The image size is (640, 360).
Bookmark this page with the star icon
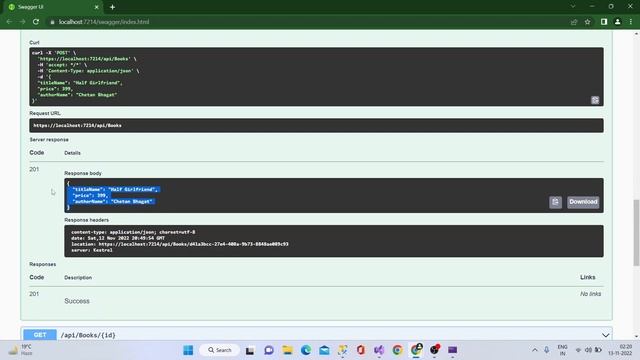tap(587, 22)
